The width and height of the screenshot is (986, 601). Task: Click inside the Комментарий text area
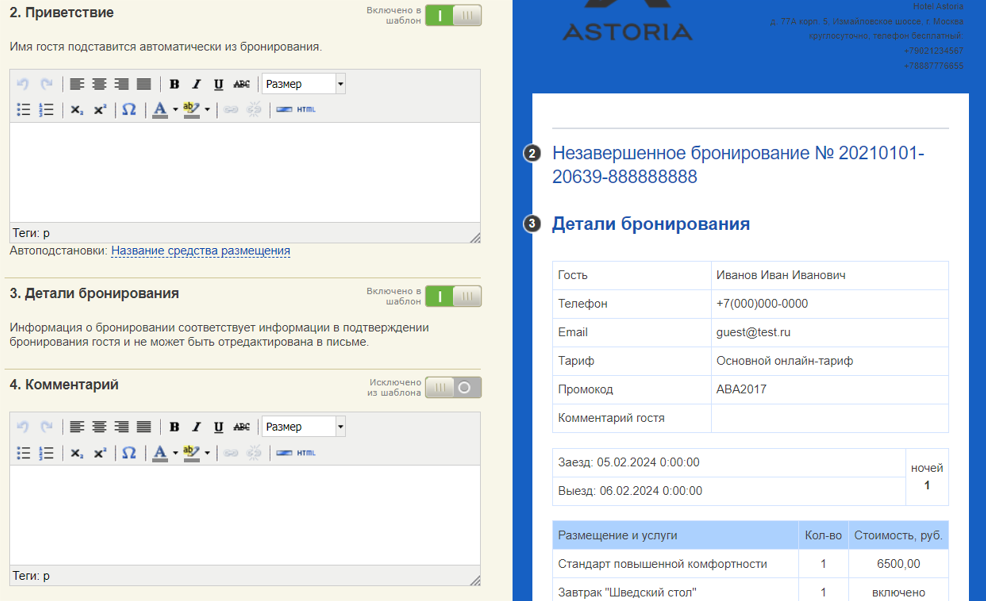(245, 516)
